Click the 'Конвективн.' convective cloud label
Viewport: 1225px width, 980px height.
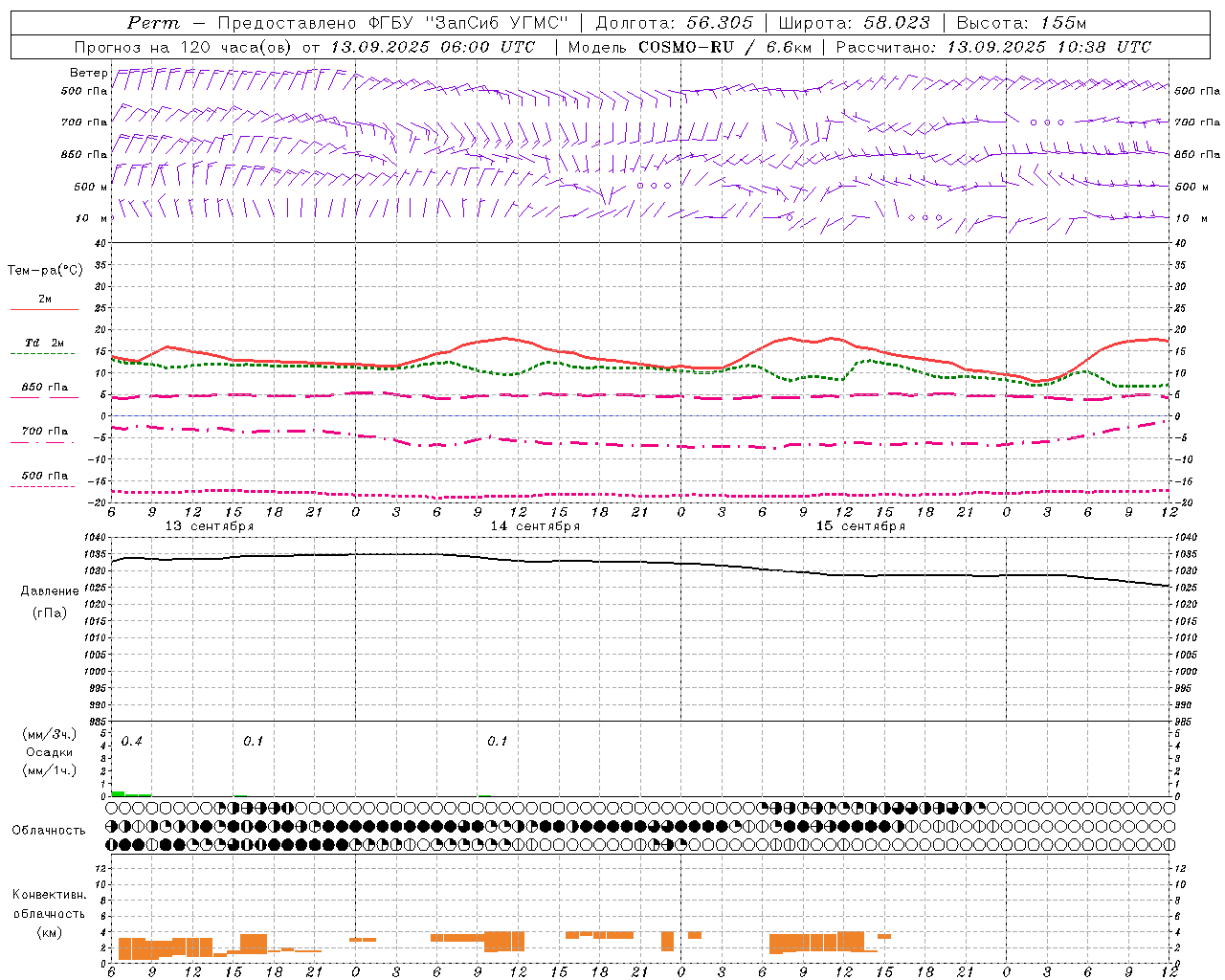click(49, 895)
